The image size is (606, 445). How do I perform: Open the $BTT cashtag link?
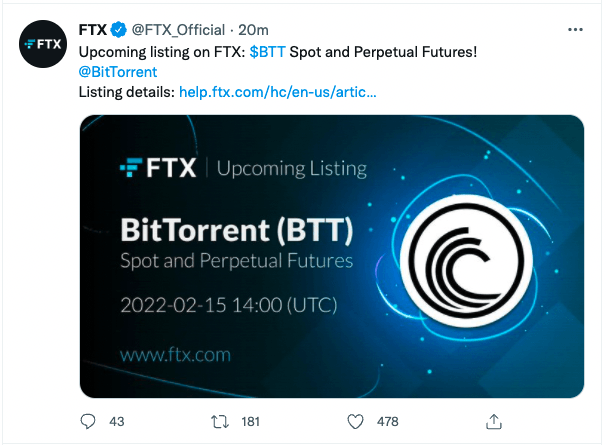click(267, 50)
